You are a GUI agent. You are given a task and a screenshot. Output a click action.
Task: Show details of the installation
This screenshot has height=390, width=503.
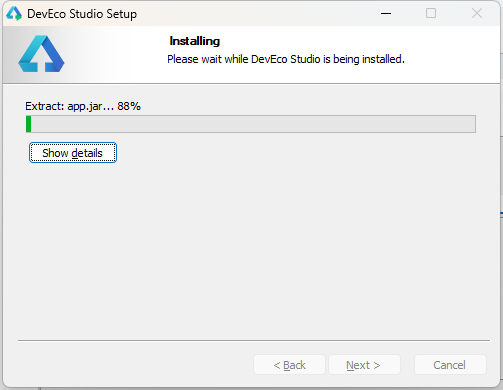click(x=73, y=153)
